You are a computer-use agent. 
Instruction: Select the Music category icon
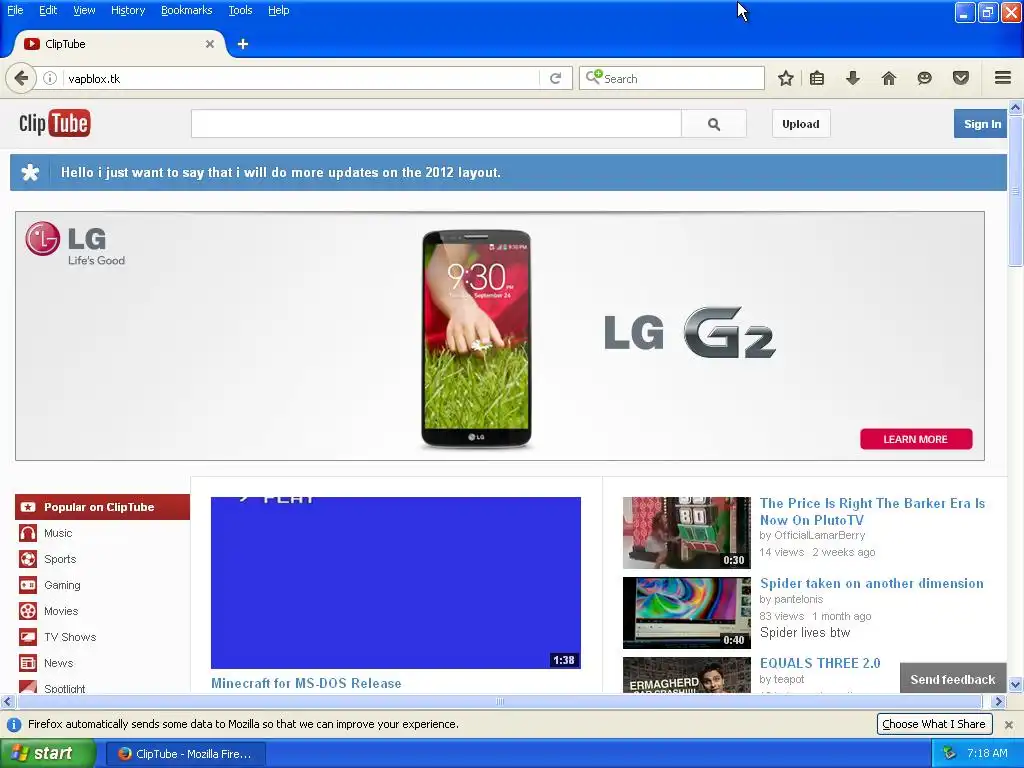27,533
